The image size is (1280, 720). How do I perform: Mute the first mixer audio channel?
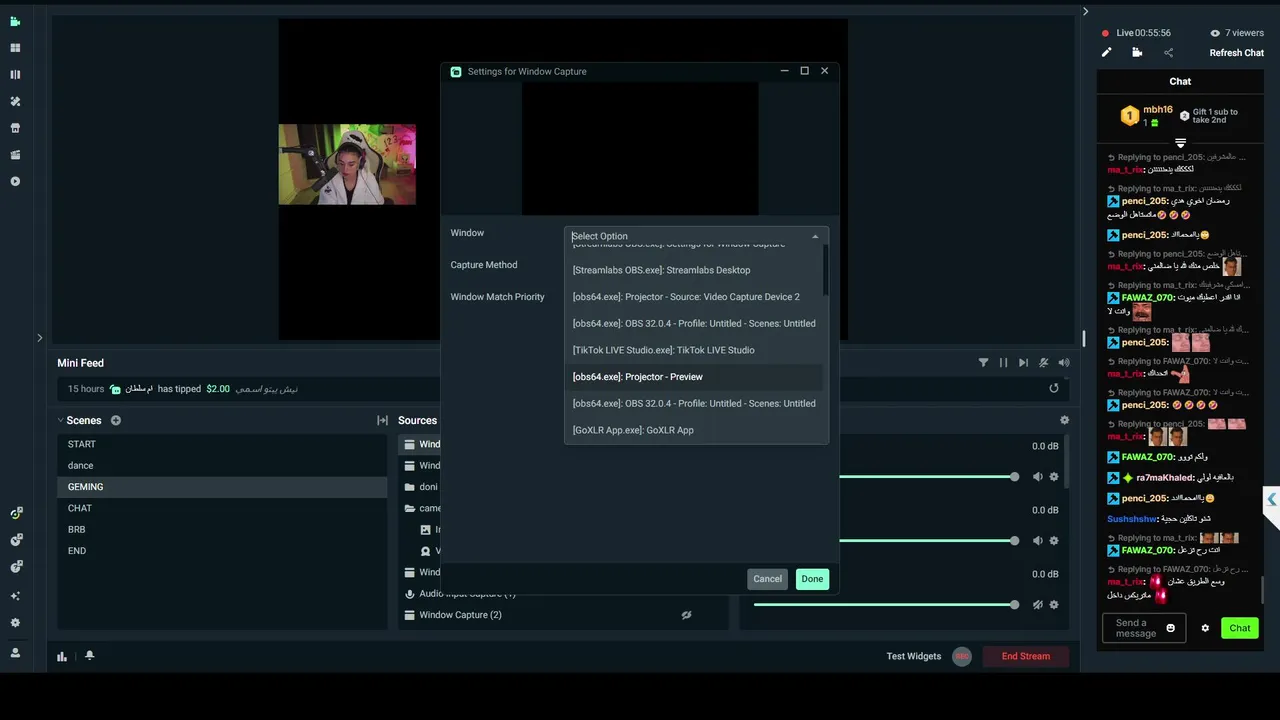click(1037, 477)
